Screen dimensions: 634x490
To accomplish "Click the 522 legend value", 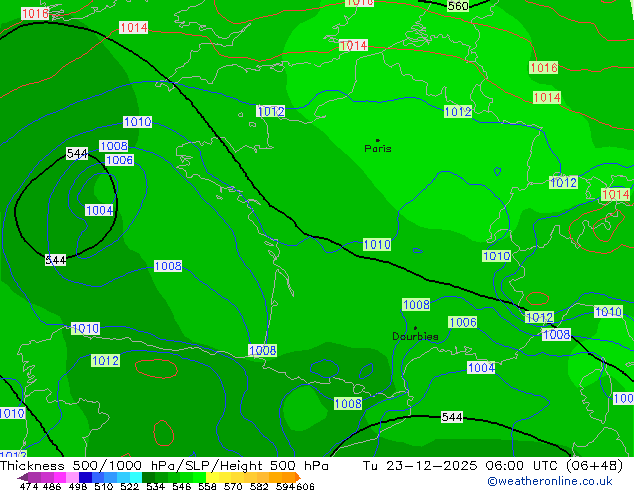I will point(129,486).
